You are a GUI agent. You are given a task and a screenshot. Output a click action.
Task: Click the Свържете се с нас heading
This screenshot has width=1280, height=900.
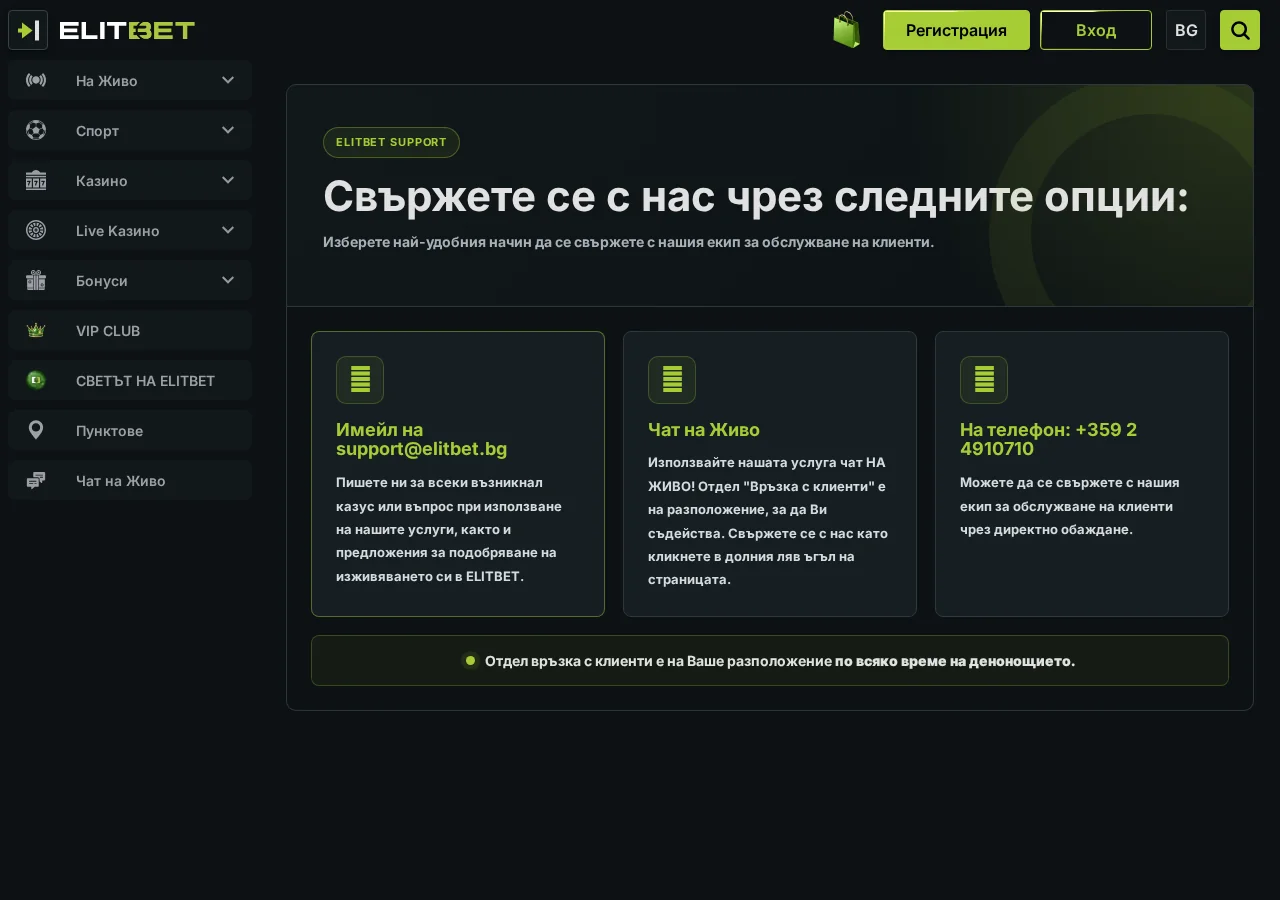point(756,196)
